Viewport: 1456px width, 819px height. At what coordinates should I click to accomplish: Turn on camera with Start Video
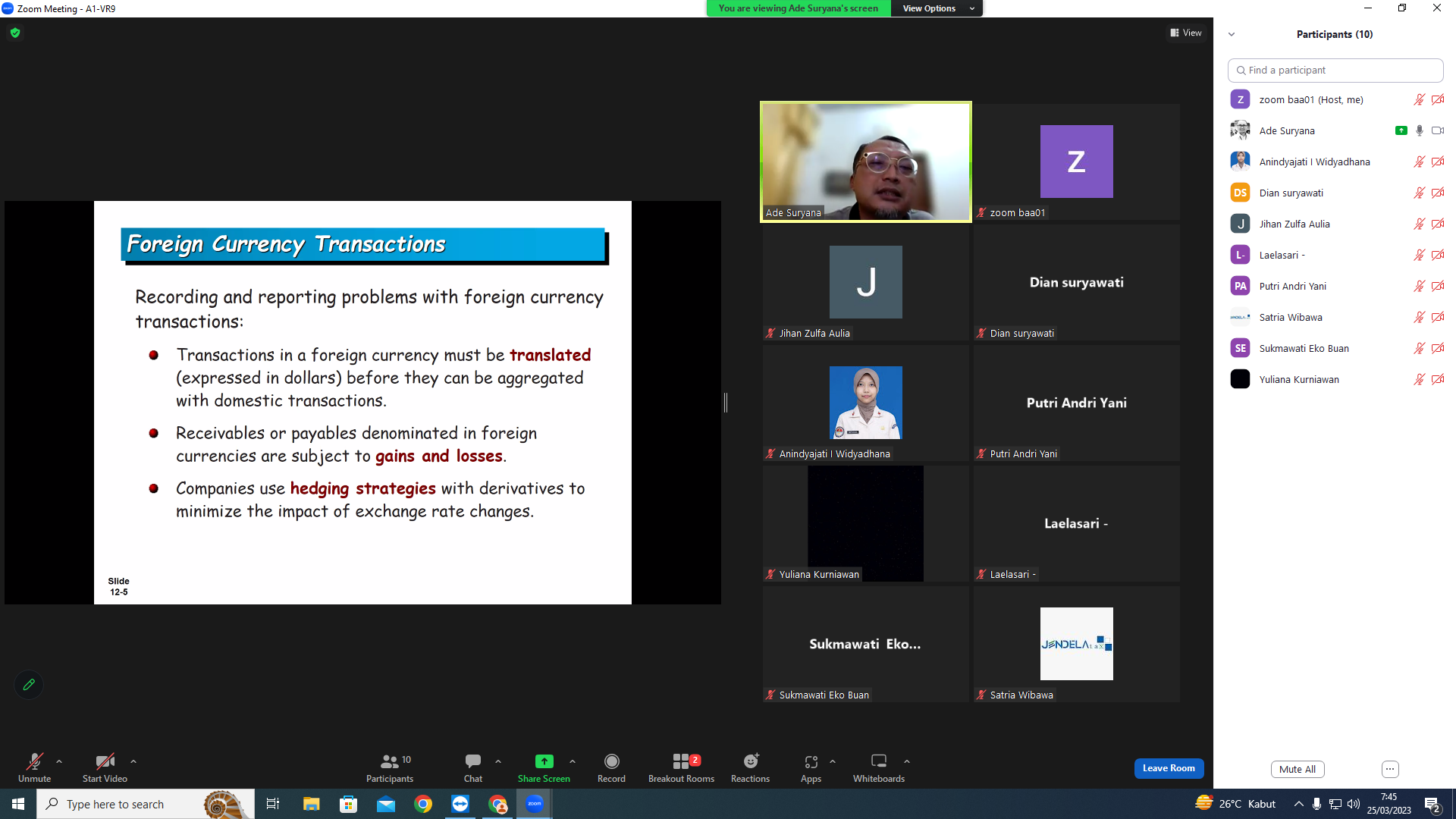105,767
